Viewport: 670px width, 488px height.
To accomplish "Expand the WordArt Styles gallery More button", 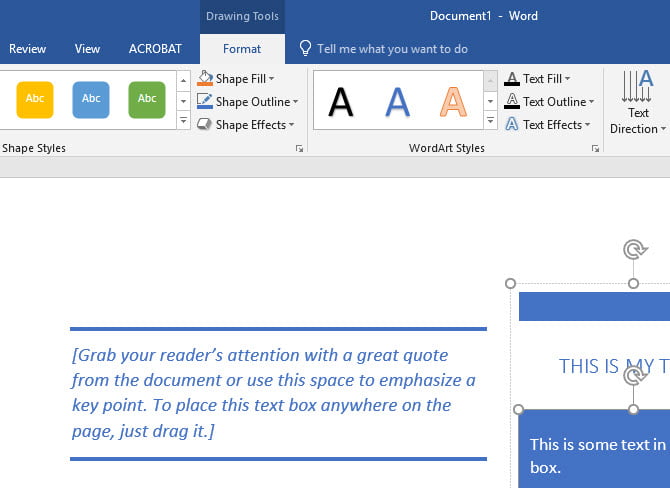I will pyautogui.click(x=491, y=121).
